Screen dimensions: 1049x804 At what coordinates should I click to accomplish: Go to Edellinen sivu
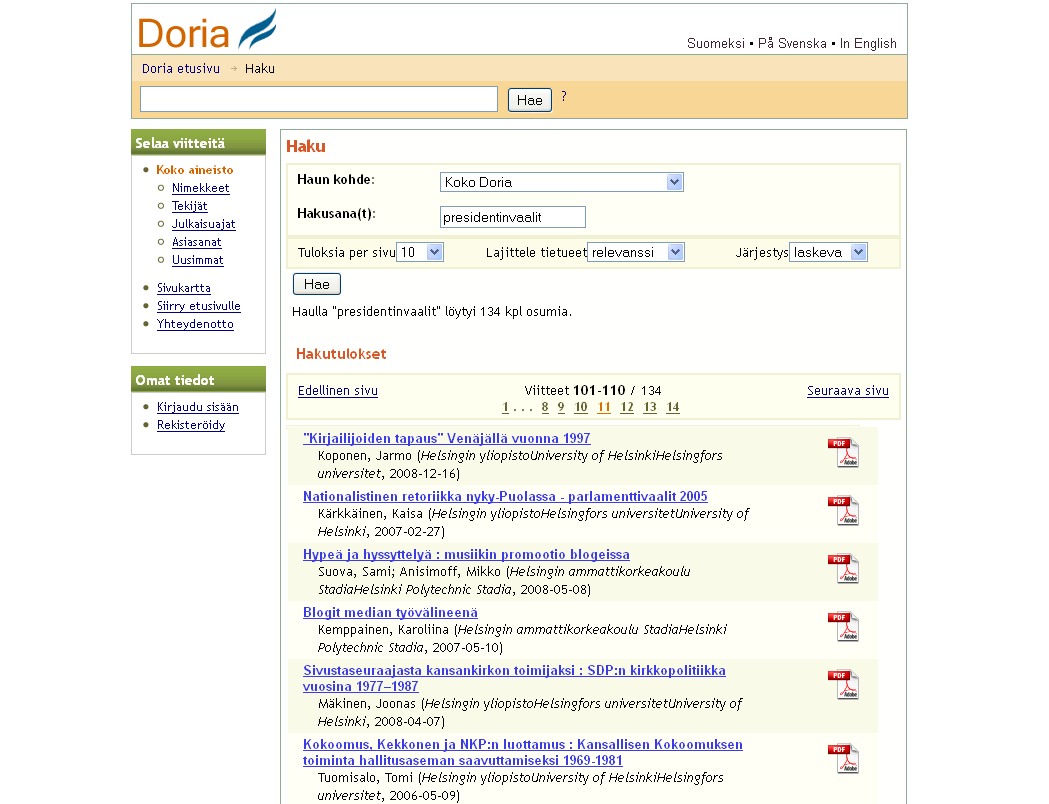337,391
